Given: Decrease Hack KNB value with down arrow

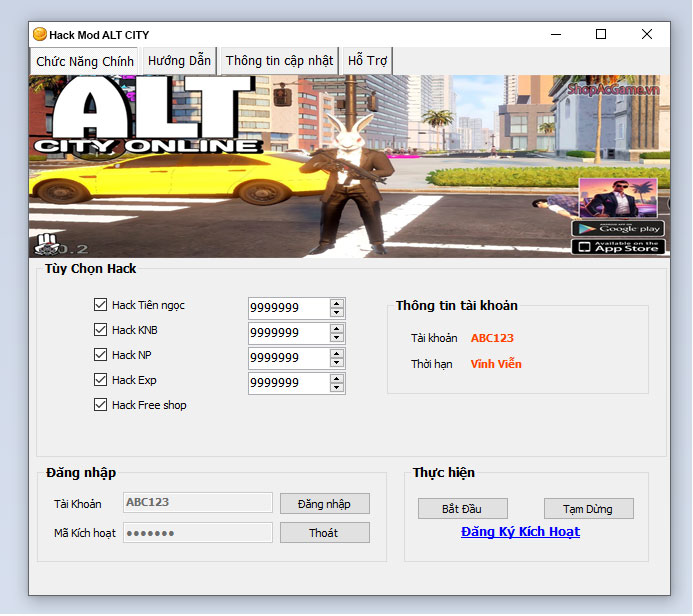Looking at the screenshot, I should click(x=337, y=338).
